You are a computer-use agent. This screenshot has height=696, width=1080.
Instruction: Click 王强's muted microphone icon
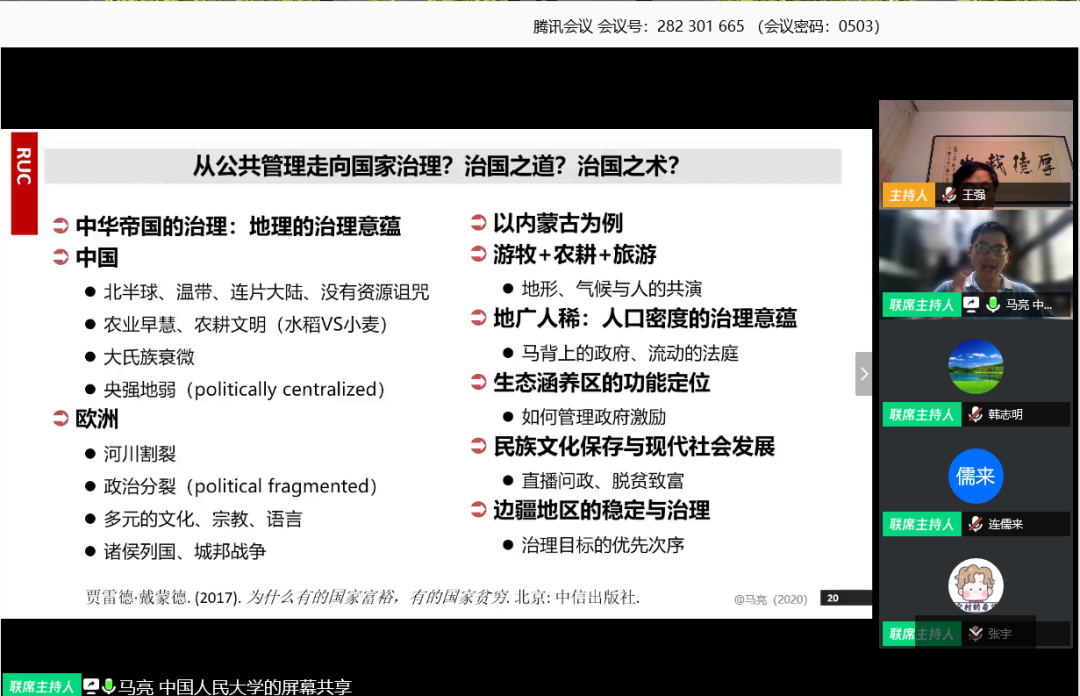click(948, 195)
